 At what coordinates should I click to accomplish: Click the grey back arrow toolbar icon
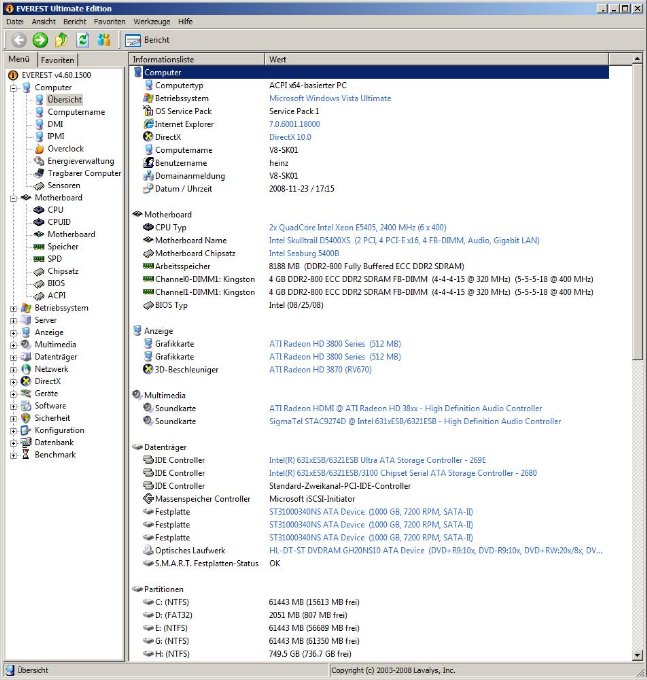point(18,40)
